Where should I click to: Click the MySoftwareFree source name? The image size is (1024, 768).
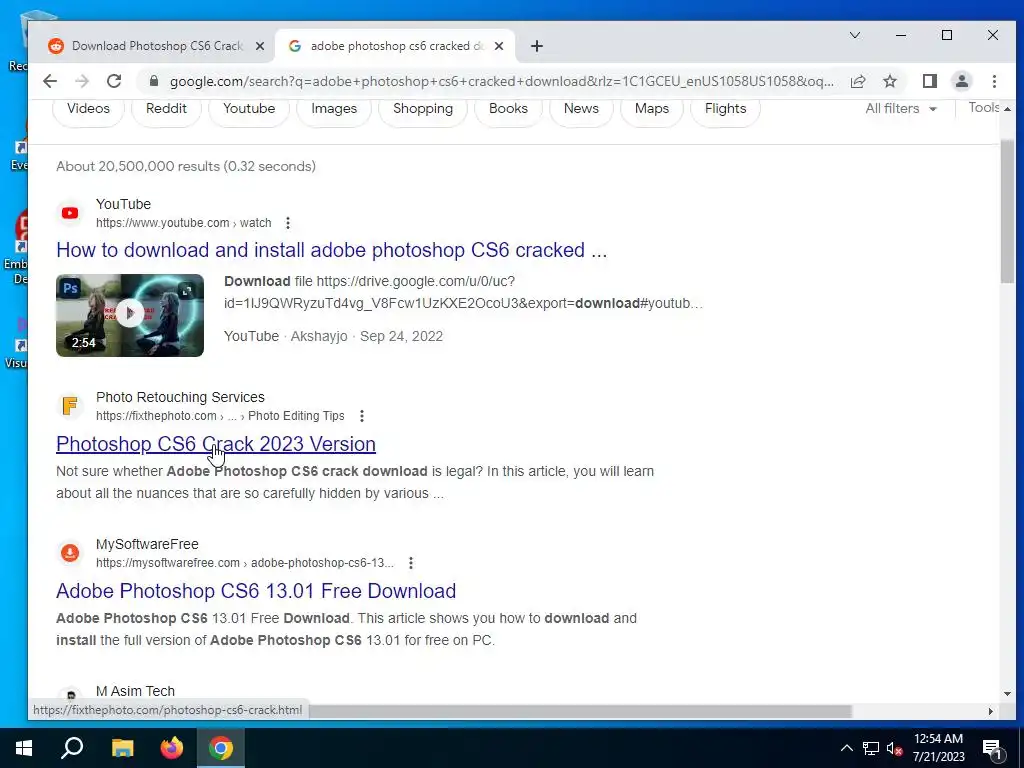147,544
